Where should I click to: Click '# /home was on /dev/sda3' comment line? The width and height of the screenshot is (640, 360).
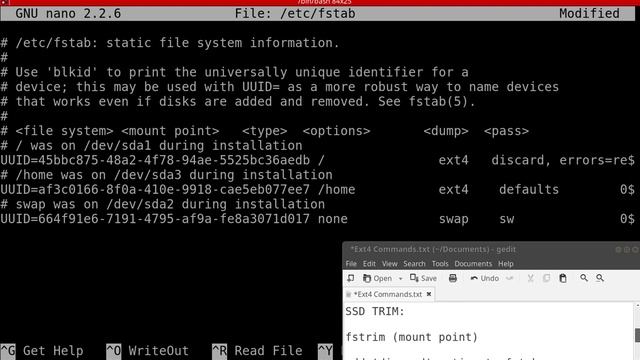[167, 175]
